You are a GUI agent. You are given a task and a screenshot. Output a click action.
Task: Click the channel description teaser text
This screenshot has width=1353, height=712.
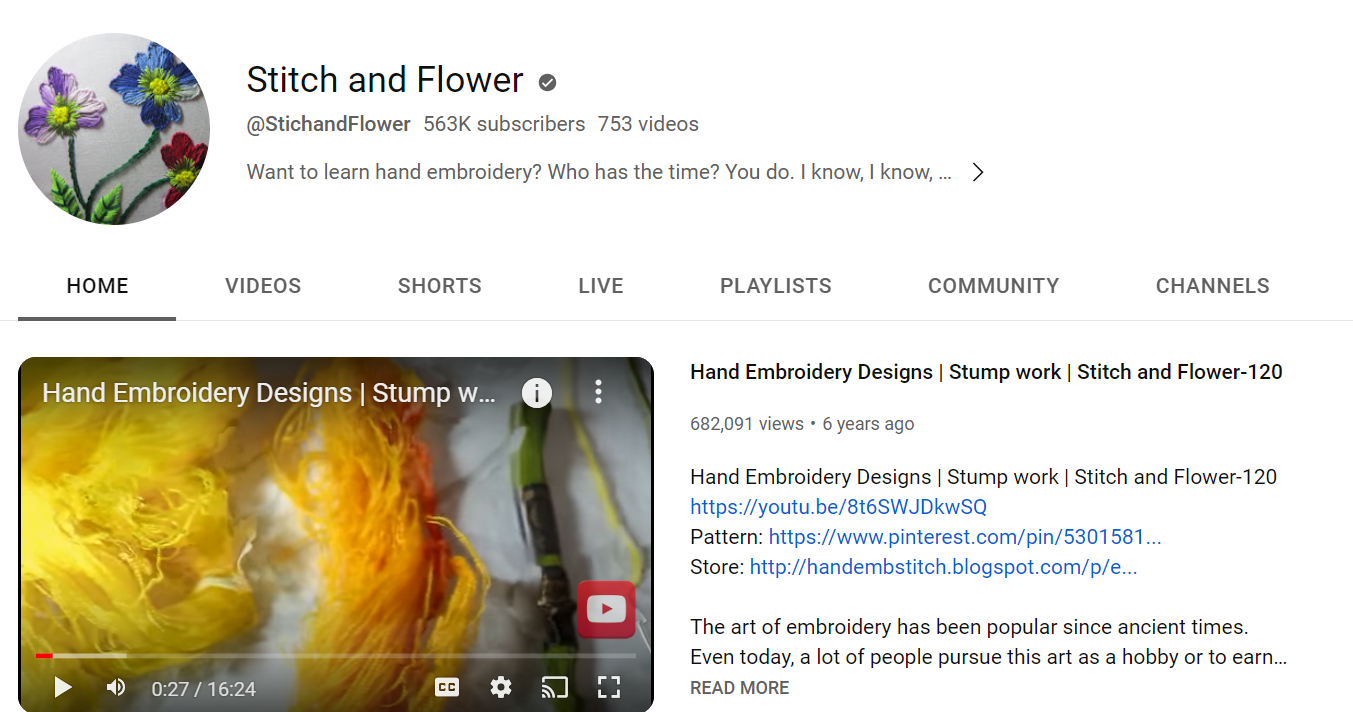(599, 172)
